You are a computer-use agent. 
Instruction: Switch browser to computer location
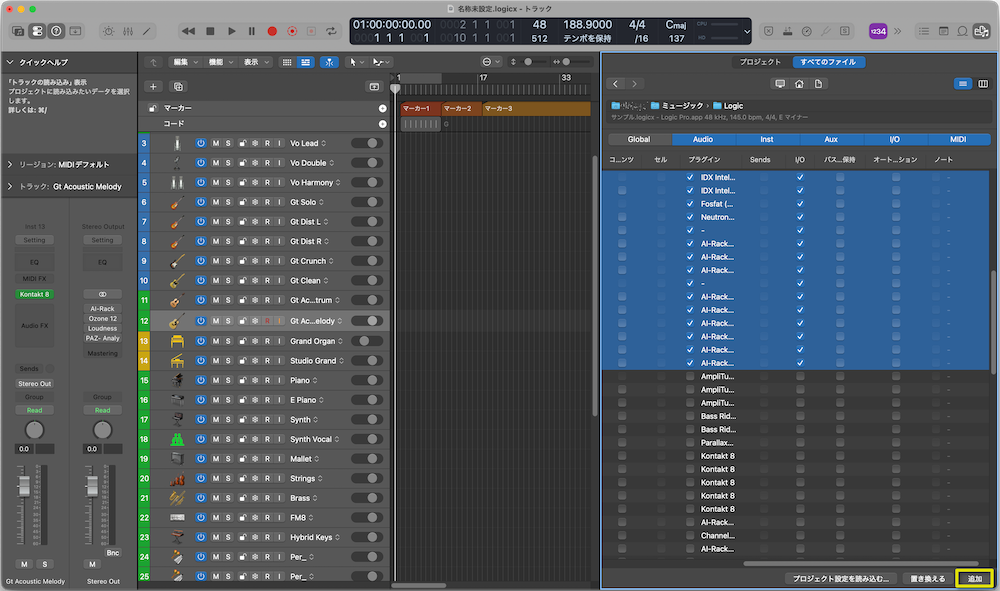tap(779, 84)
